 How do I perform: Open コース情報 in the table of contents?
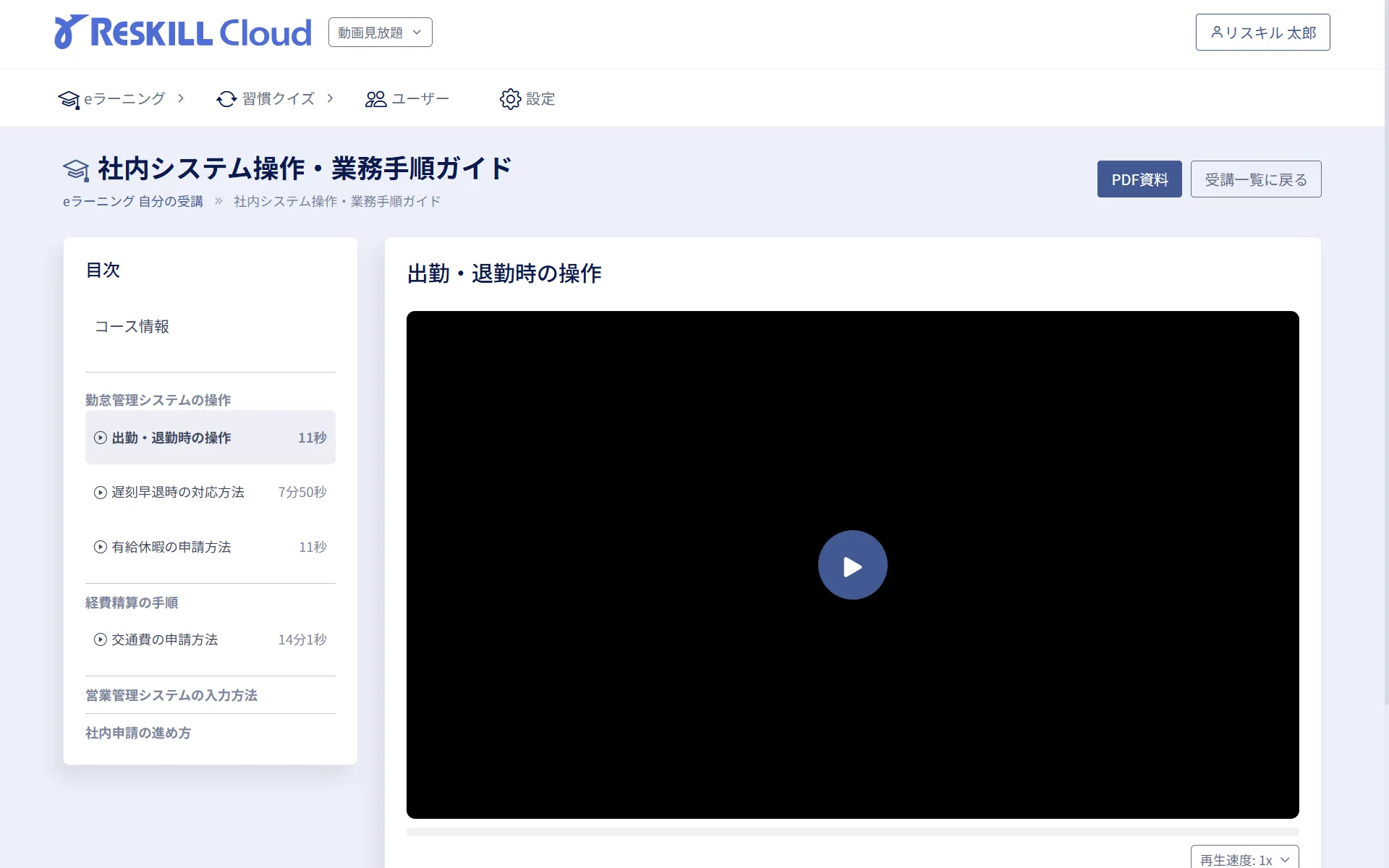coord(132,327)
